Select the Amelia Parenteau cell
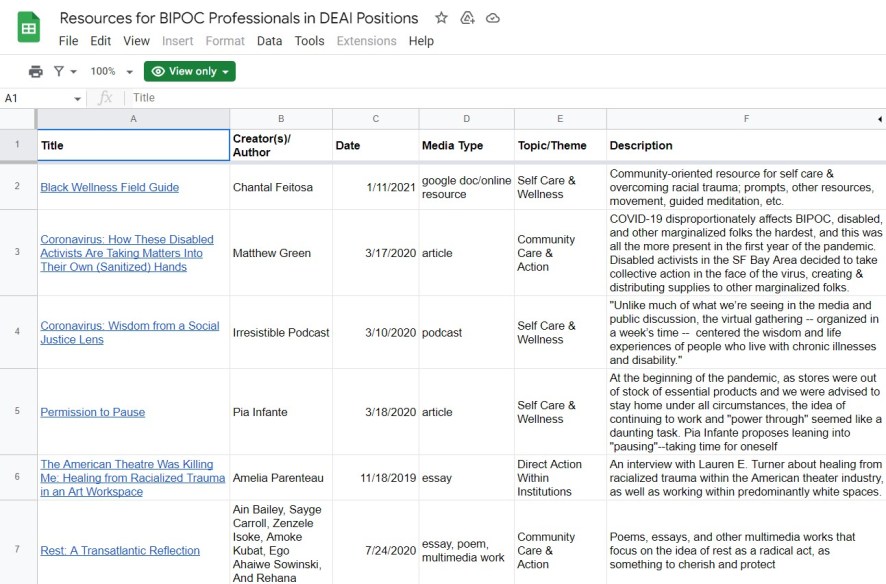Viewport: 886px width, 584px height. pyautogui.click(x=281, y=477)
